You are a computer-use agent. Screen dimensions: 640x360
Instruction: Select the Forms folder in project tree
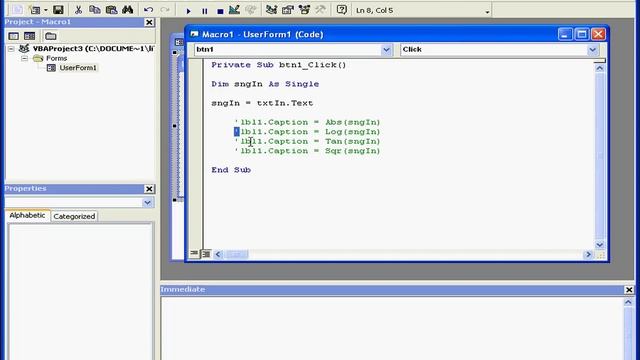(56, 58)
